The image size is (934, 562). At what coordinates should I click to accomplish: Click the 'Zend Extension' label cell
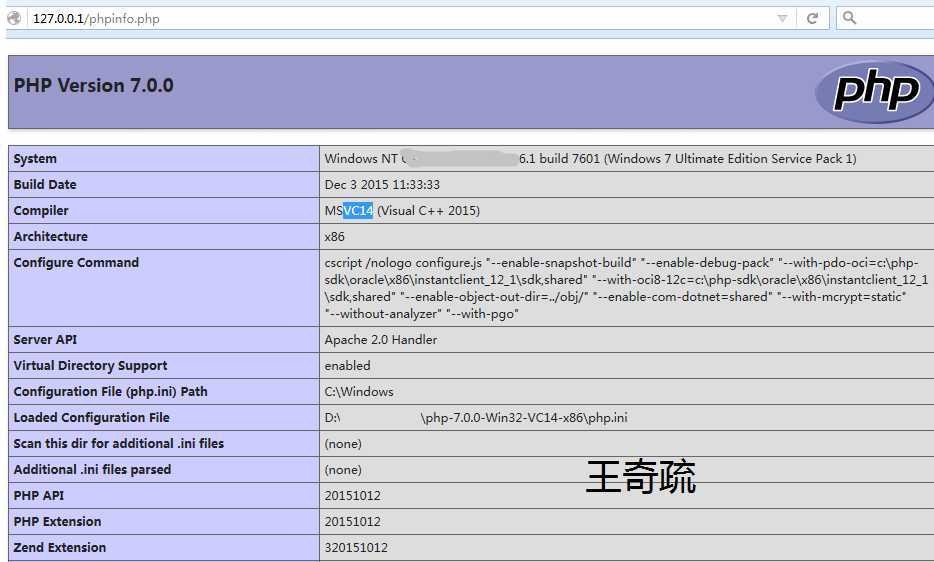click(164, 547)
